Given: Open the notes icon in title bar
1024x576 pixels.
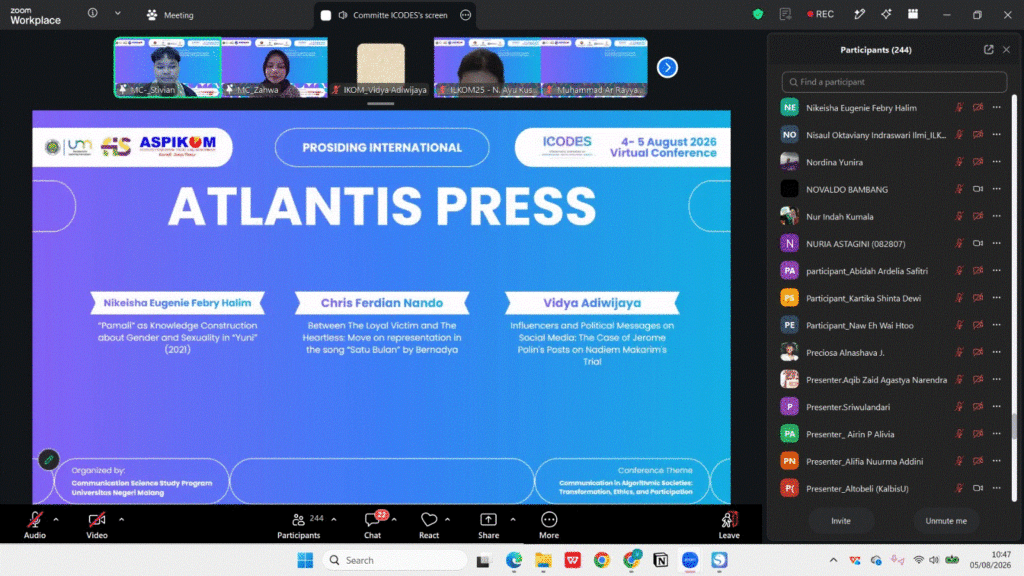Looking at the screenshot, I should click(x=785, y=14).
